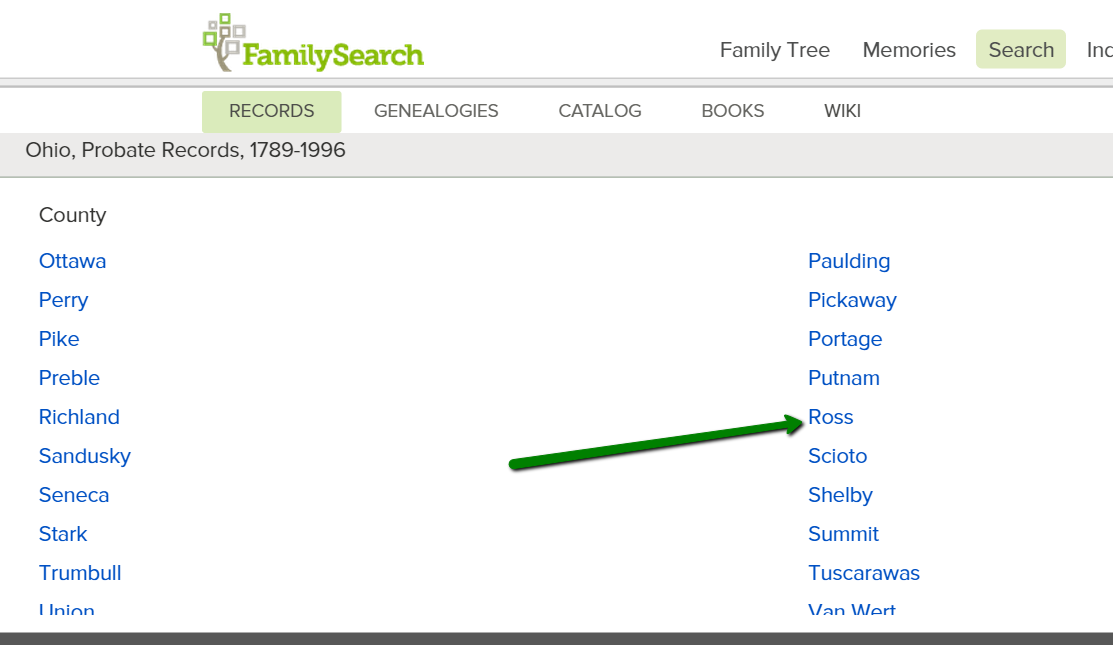Select the Sandusky county link
This screenshot has width=1113, height=645.
[x=85, y=456]
